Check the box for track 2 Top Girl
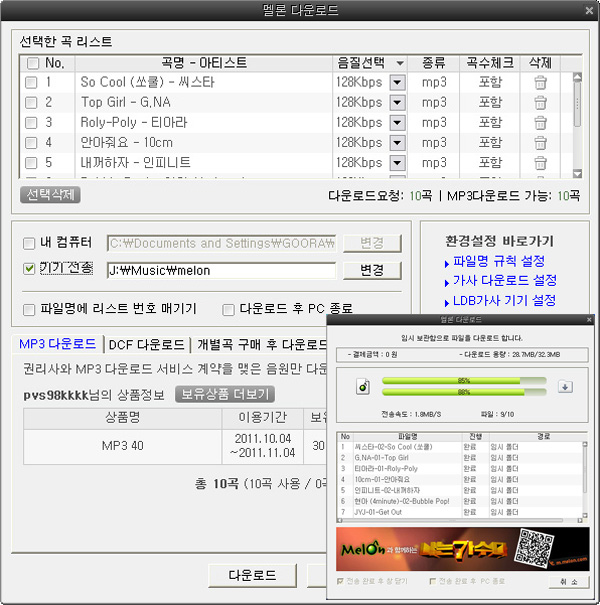This screenshot has width=600, height=605. (x=31, y=102)
